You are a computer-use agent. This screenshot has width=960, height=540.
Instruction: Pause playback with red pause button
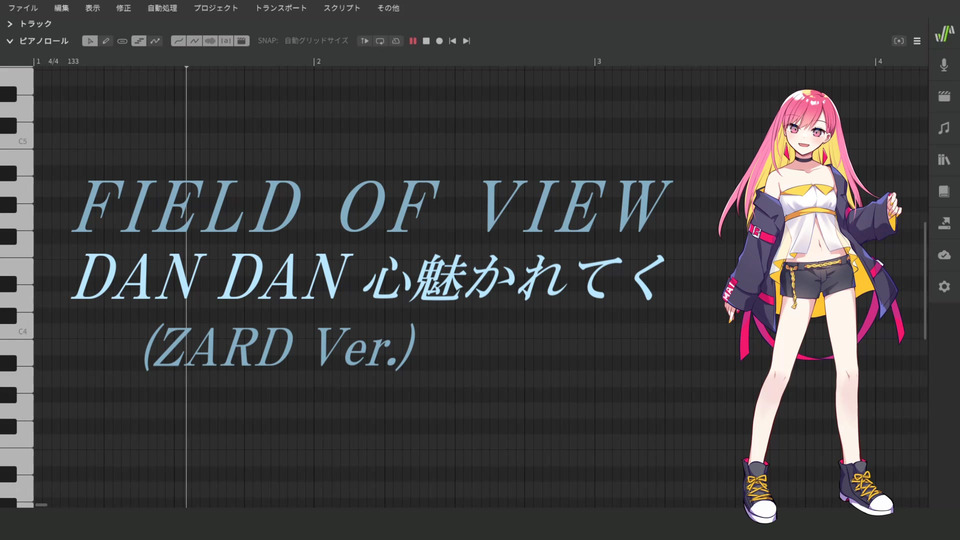[x=413, y=41]
